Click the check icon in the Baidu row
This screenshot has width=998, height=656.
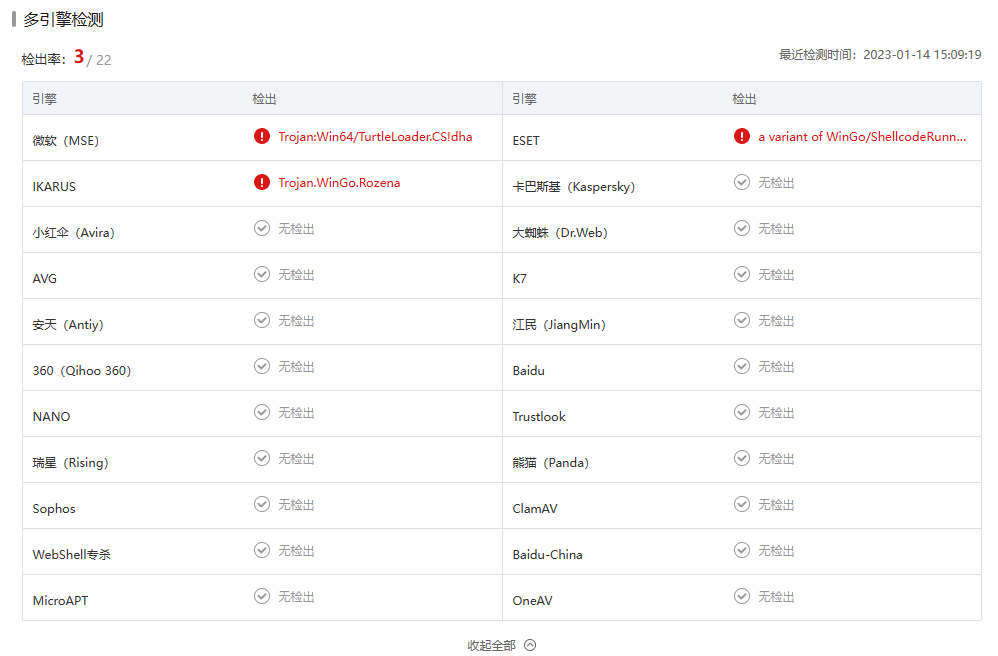point(741,366)
